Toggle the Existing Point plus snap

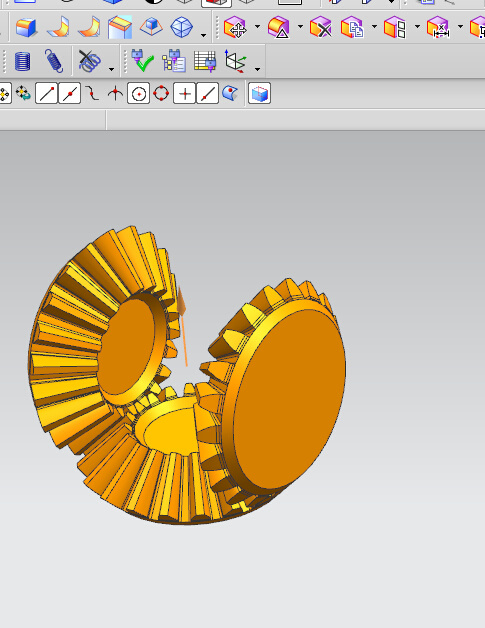coord(184,93)
